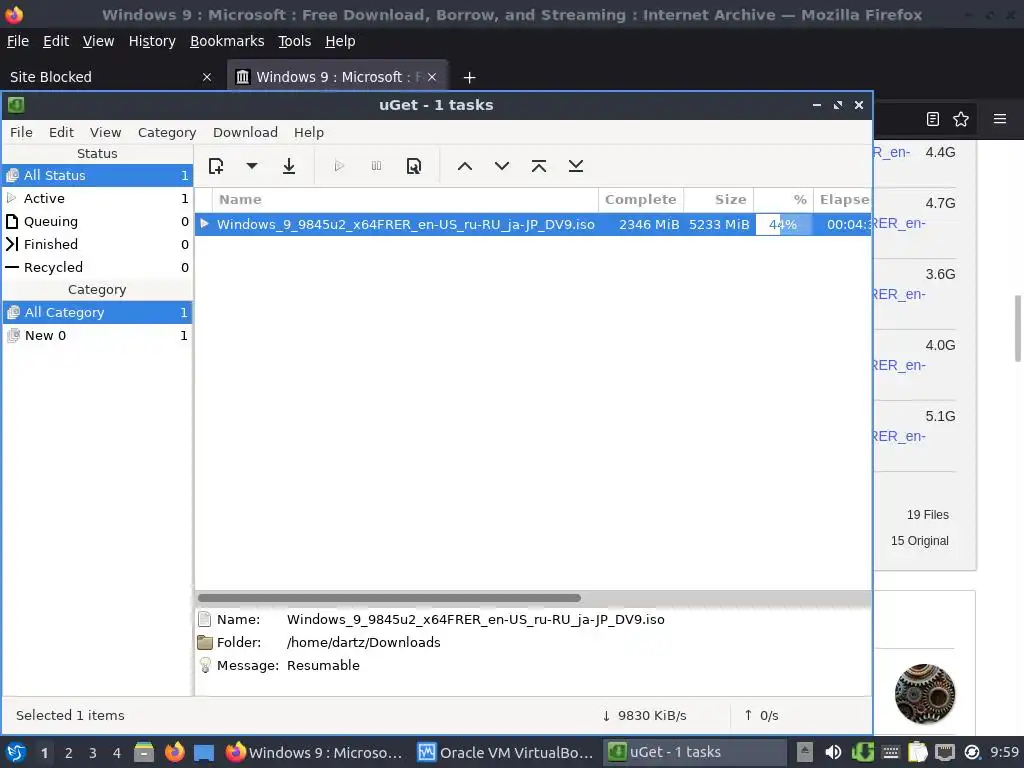Viewport: 1024px width, 768px height.
Task: Open a new Firefox tab with plus button
Action: tap(469, 78)
